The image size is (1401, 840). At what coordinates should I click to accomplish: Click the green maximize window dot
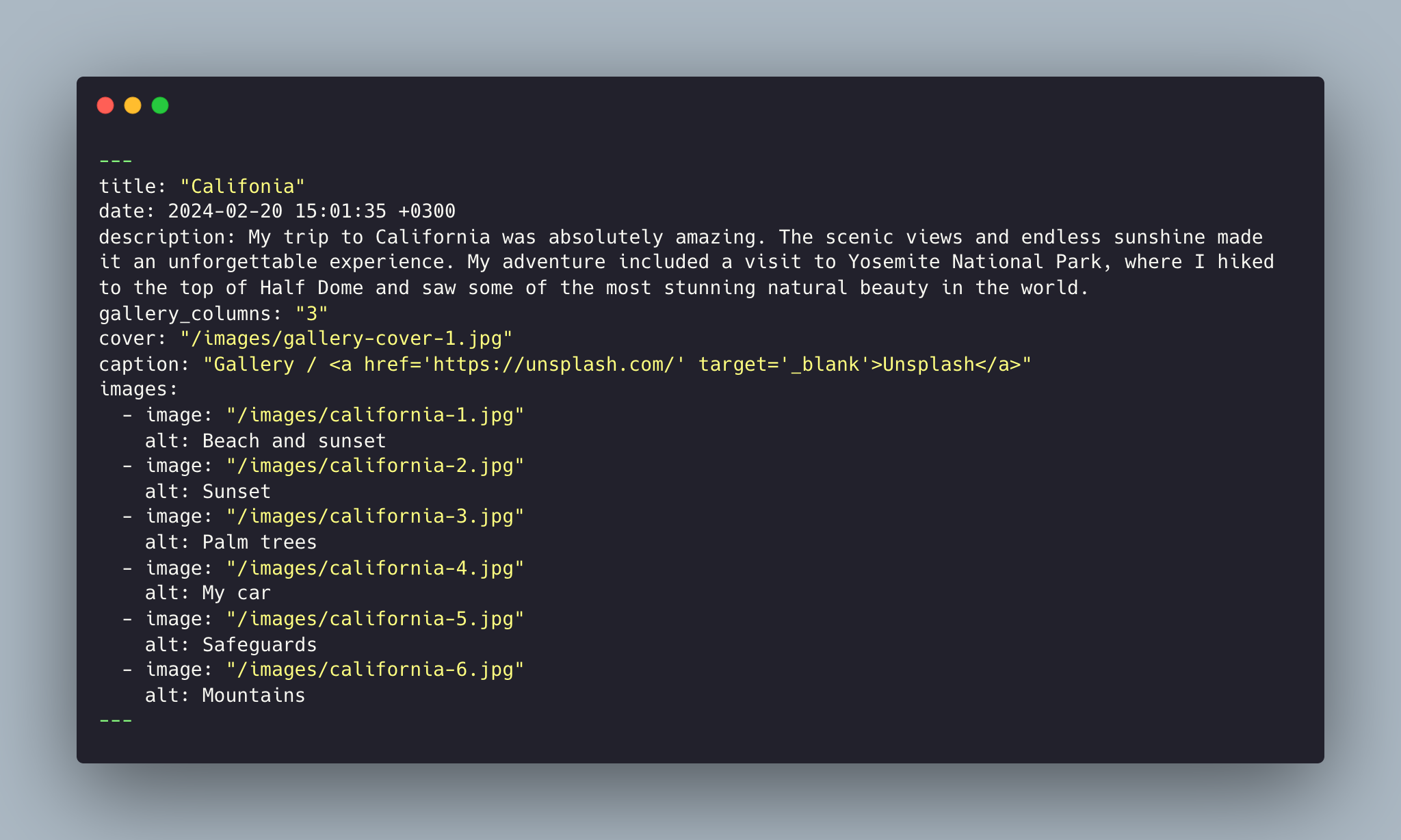click(x=160, y=105)
